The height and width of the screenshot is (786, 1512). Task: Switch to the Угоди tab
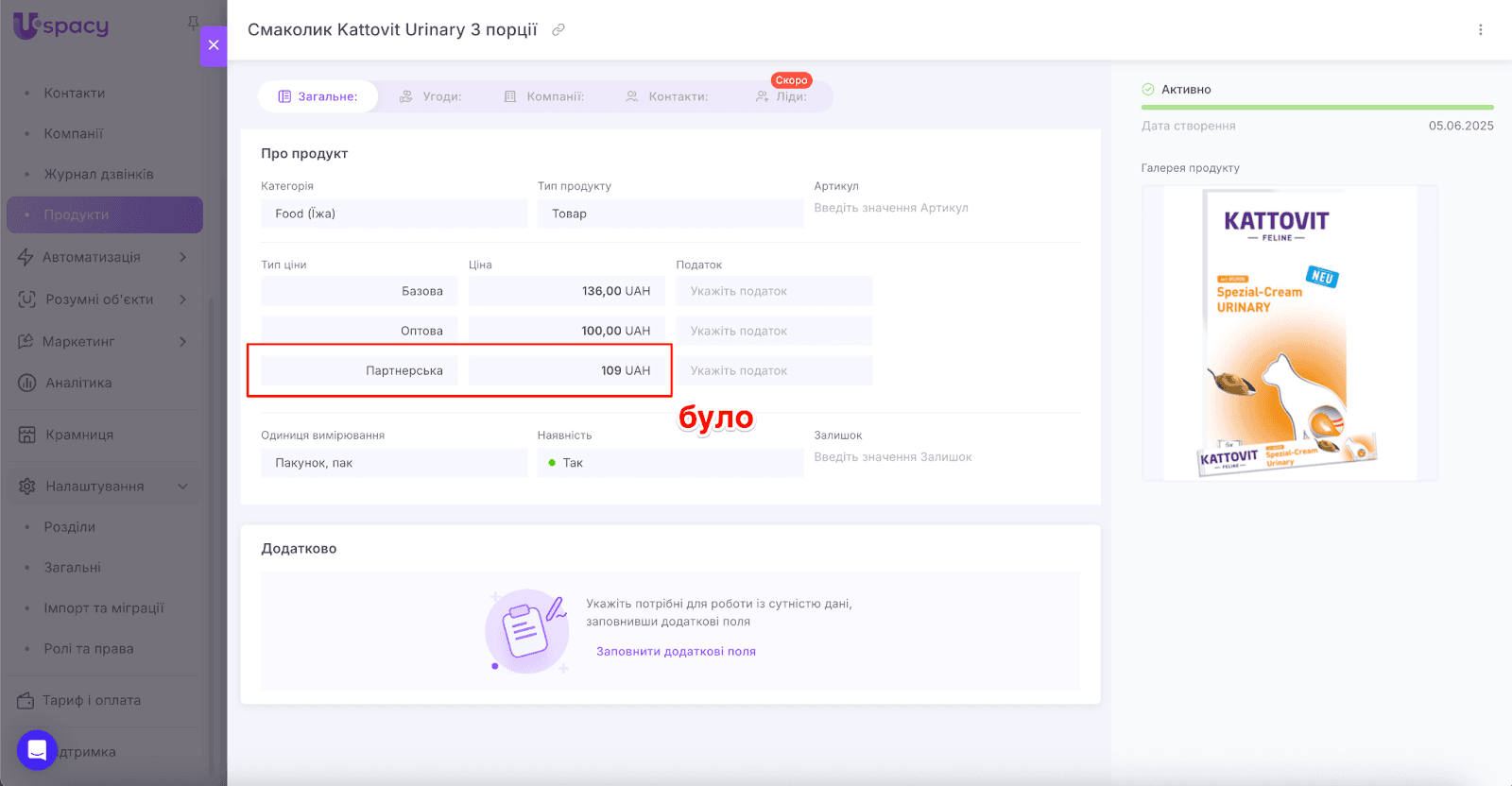pyautogui.click(x=430, y=96)
